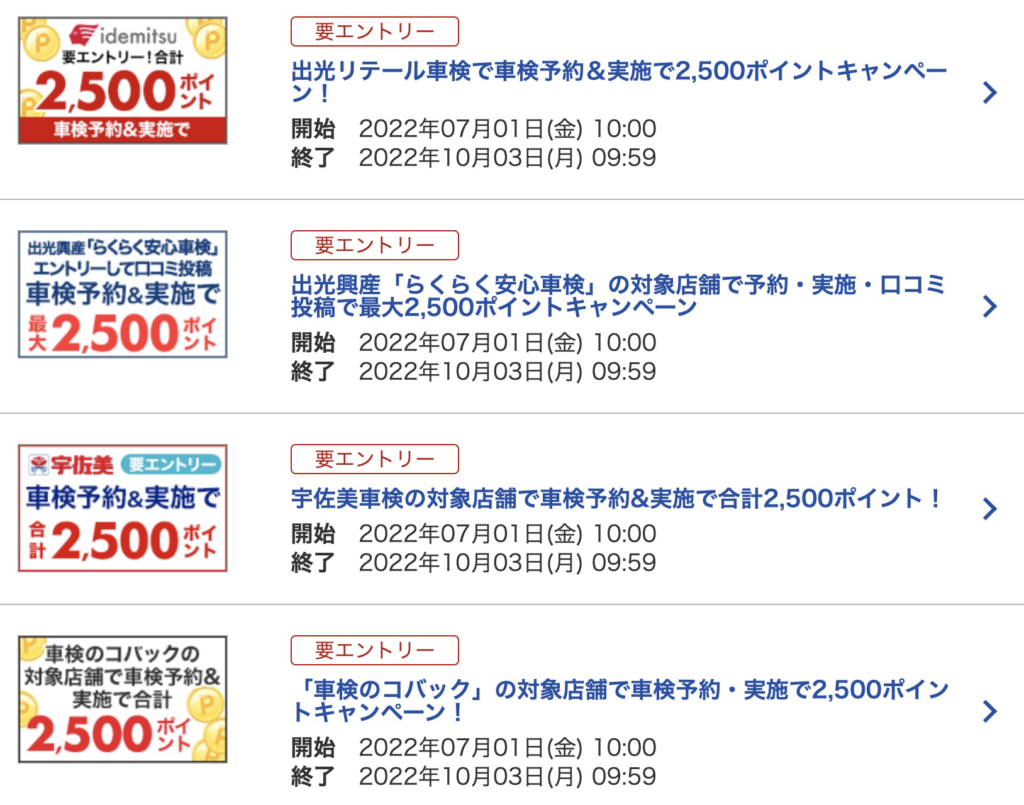The width and height of the screenshot is (1024, 805).
Task: Open 出光興産「らくらく安心車検」campaign title link
Action: [618, 295]
